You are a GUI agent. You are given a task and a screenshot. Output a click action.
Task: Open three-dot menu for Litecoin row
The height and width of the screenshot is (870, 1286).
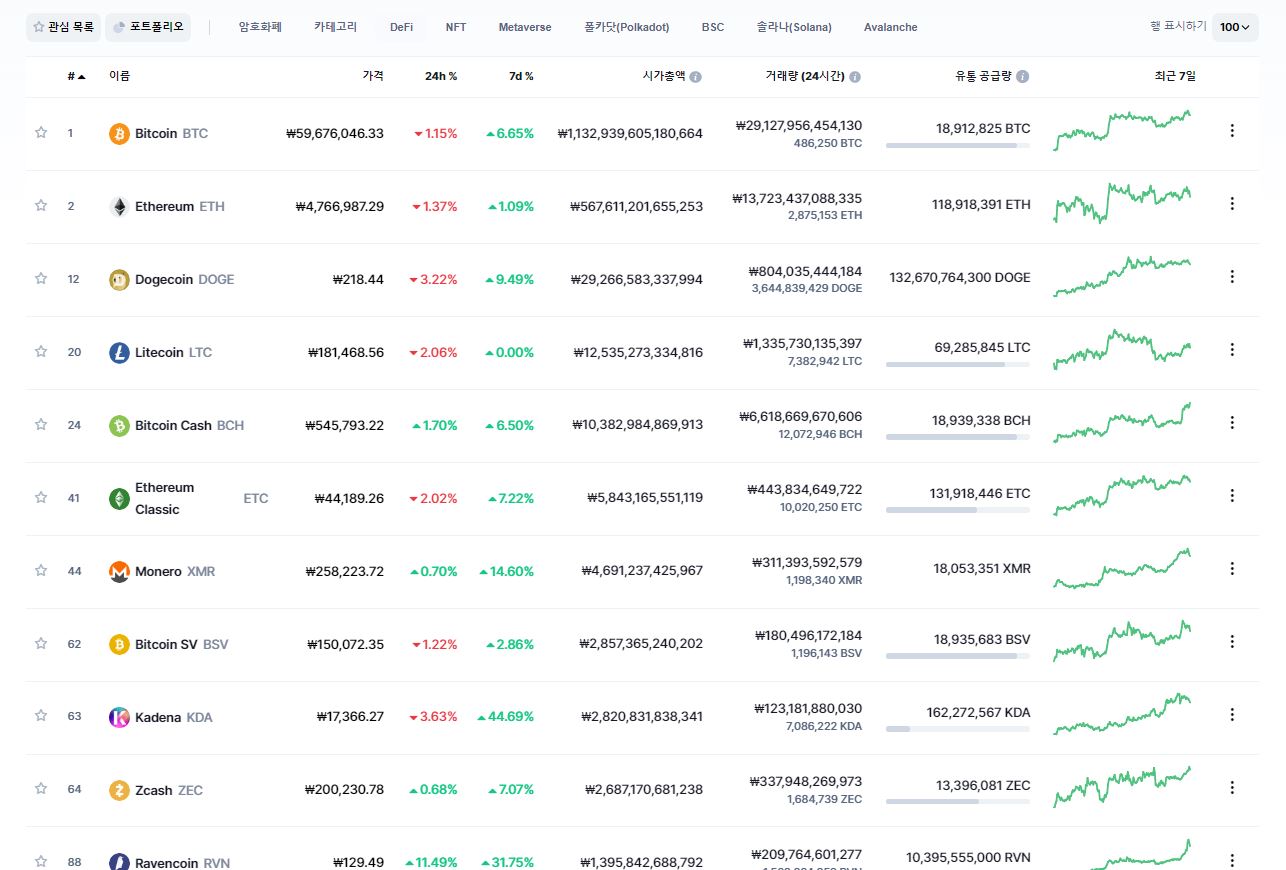[x=1232, y=349]
